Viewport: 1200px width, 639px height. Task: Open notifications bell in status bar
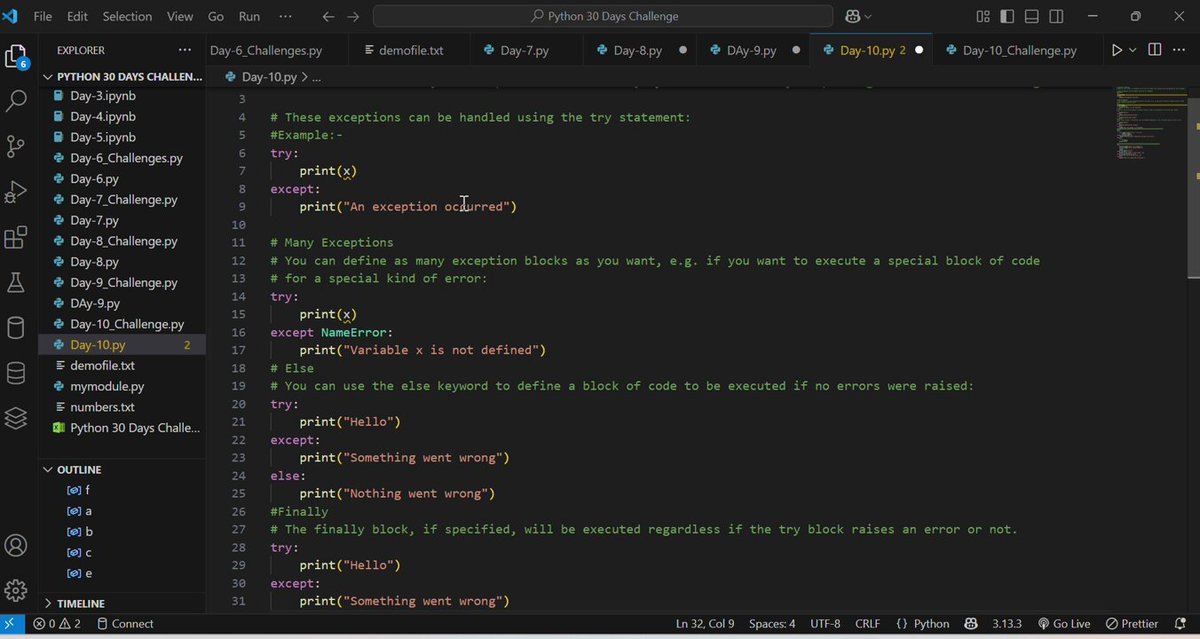point(1178,624)
